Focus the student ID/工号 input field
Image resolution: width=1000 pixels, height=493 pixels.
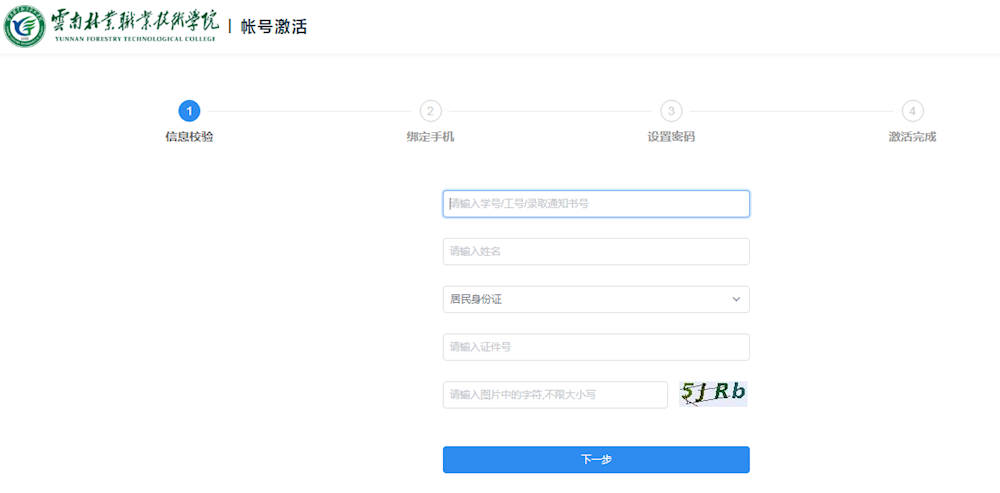click(596, 204)
